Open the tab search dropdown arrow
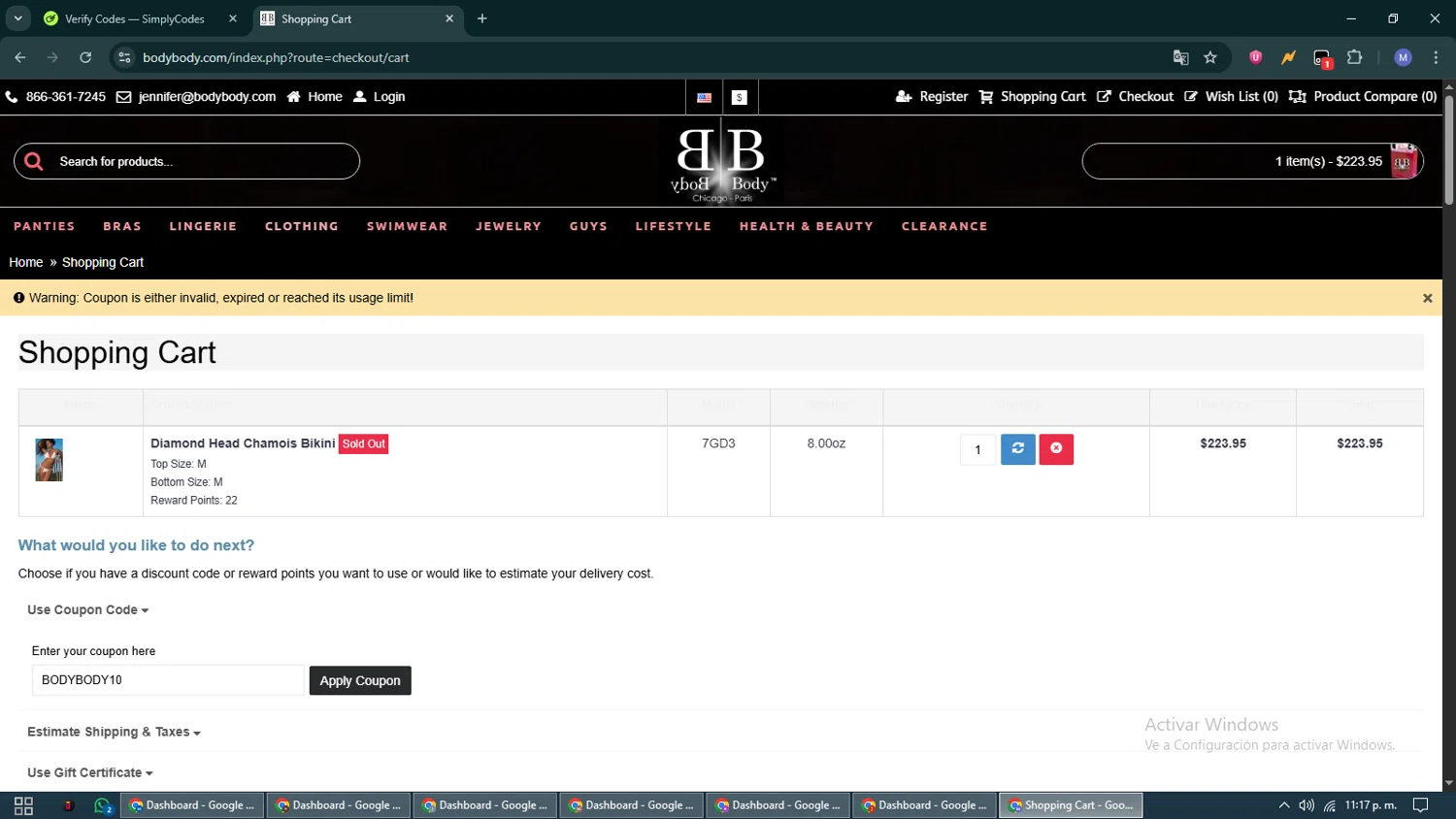Viewport: 1456px width, 819px height. [17, 18]
